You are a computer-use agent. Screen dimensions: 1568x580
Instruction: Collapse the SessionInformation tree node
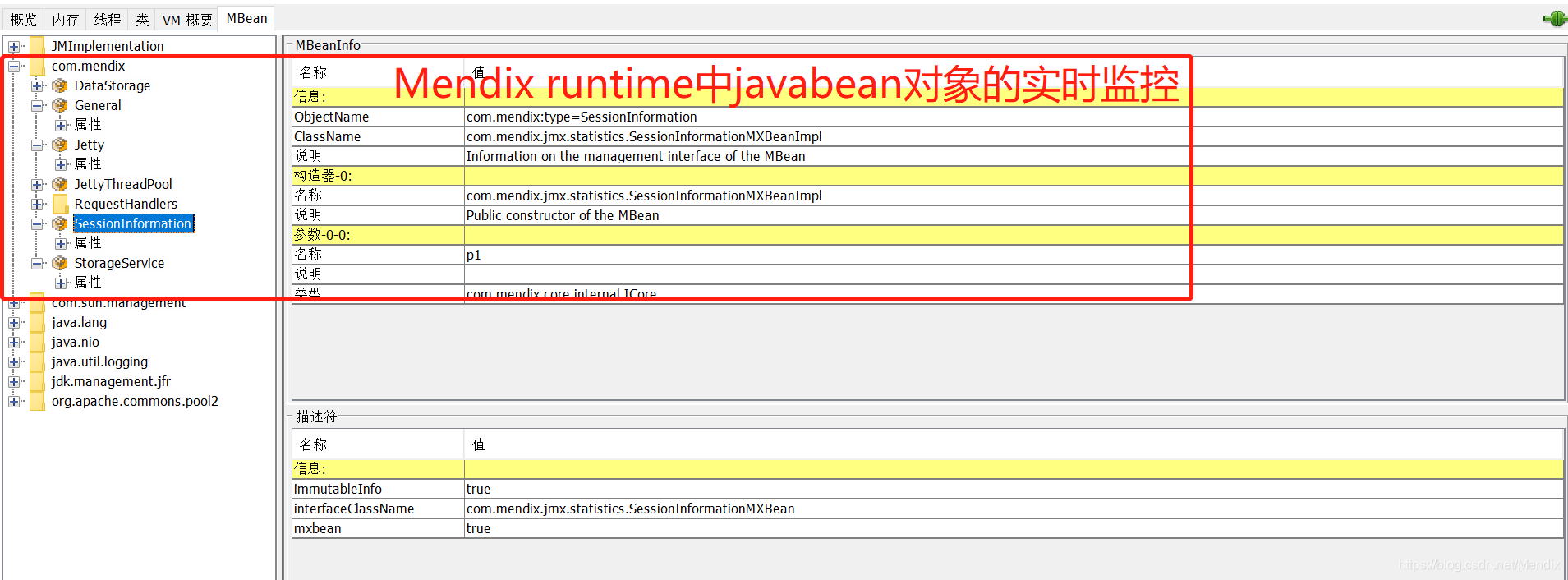coord(37,224)
